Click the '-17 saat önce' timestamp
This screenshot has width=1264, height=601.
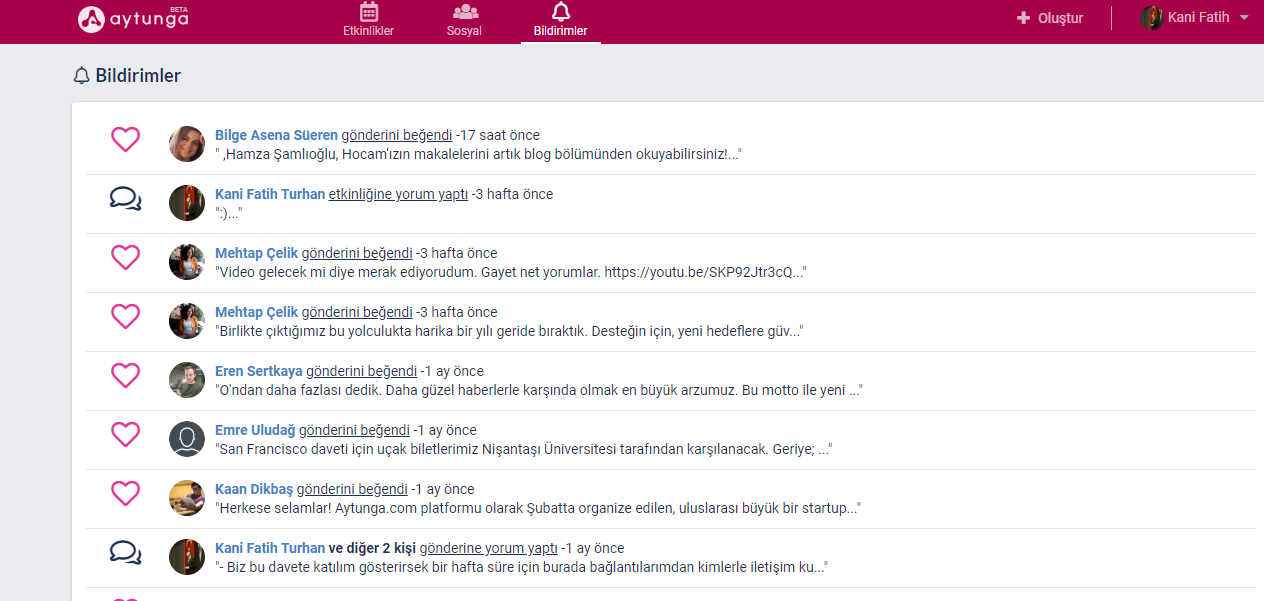(x=498, y=135)
